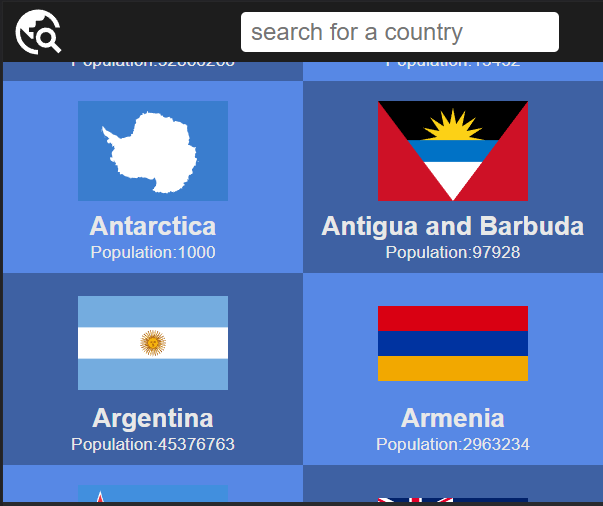Select the Antarctica flag image

(x=153, y=151)
